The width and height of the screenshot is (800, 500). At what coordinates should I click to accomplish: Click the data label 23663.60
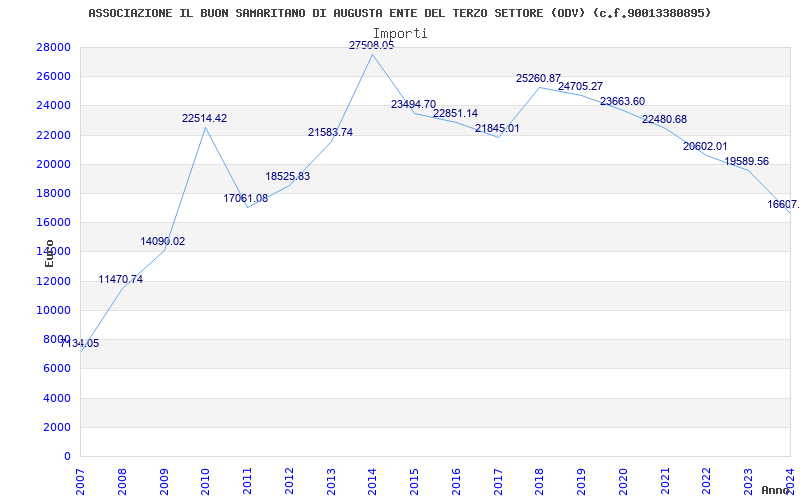pyautogui.click(x=622, y=102)
